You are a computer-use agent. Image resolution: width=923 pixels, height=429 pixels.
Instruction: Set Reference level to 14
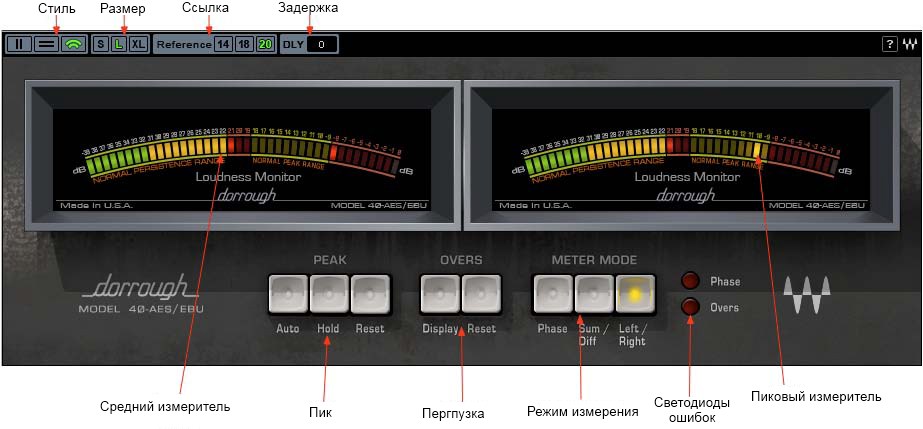pos(222,44)
